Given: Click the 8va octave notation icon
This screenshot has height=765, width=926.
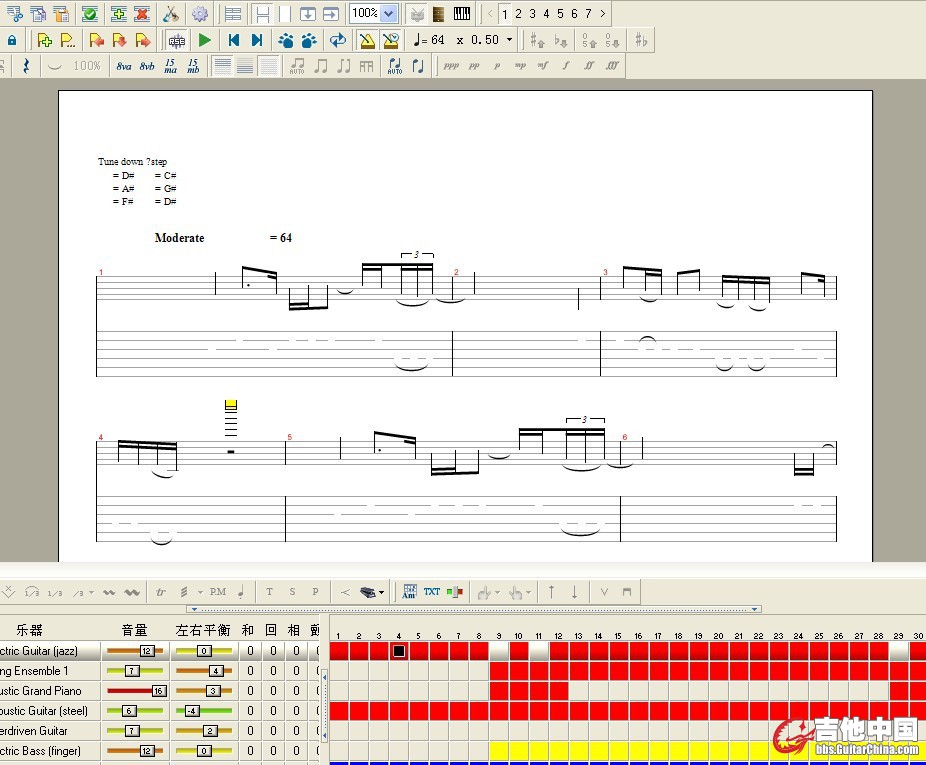Looking at the screenshot, I should click(x=124, y=66).
